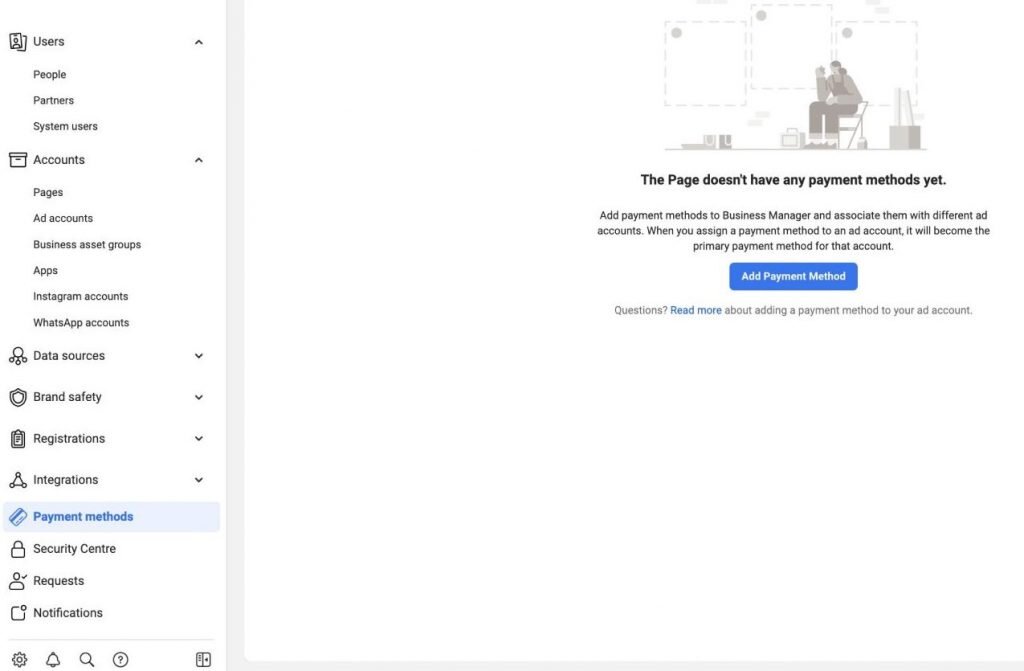Click the Data sources icon
The height and width of the screenshot is (671, 1024).
click(18, 356)
